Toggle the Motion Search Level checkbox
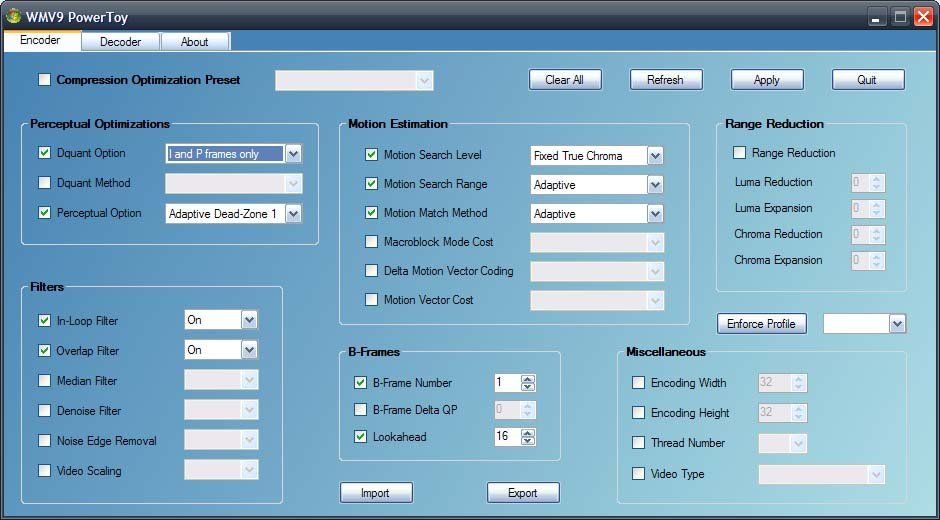Image resolution: width=940 pixels, height=520 pixels. (372, 155)
